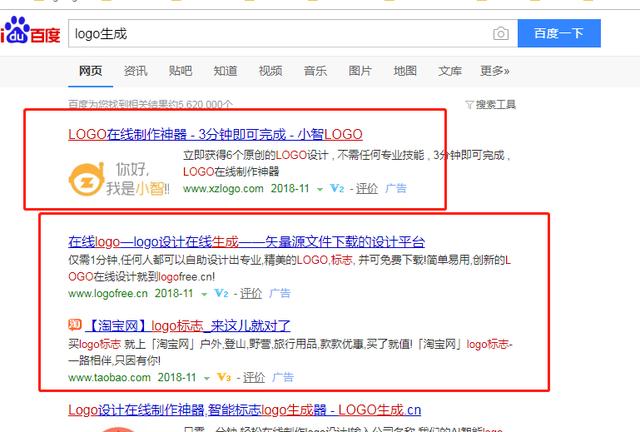The width and height of the screenshot is (640, 432).
Task: Open the Logo设计在线制作神器 LOGO生成.cn result
Action: click(244, 410)
